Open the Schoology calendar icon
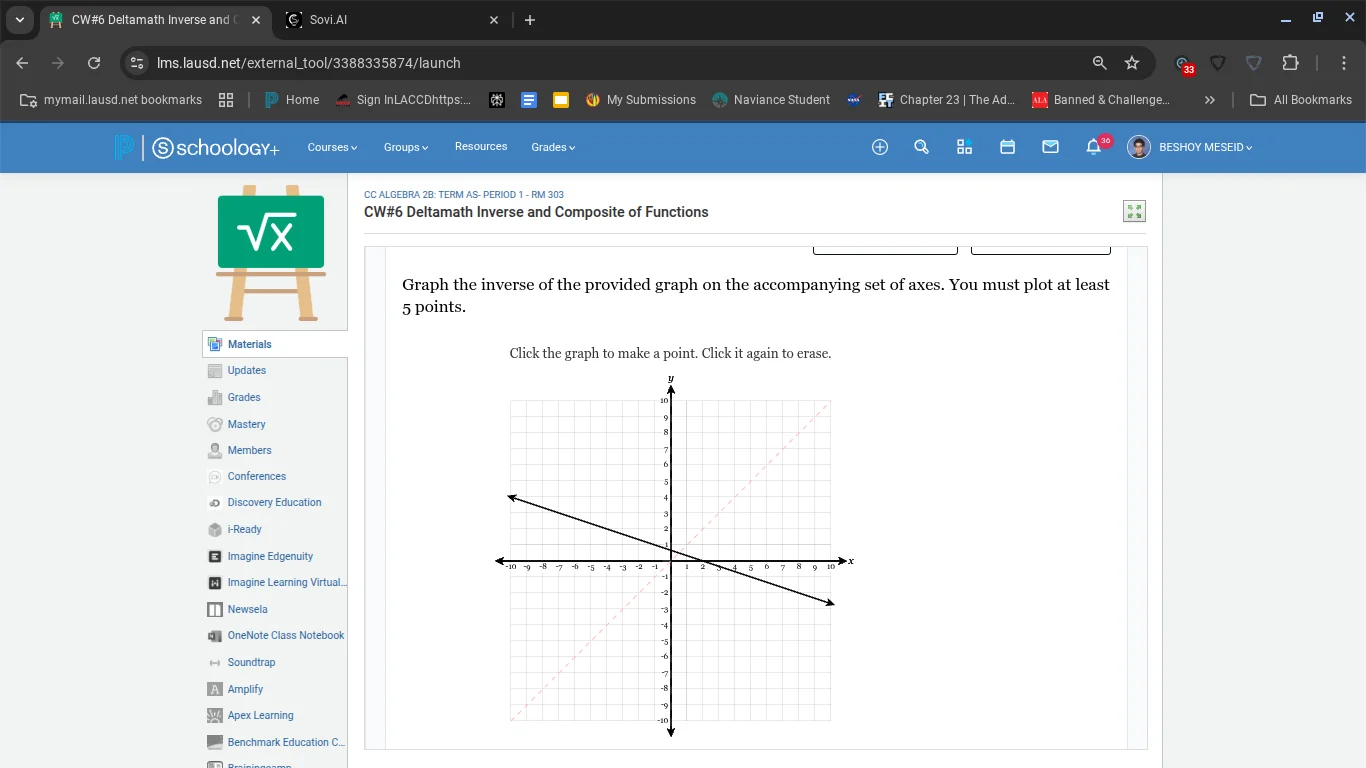1366x768 pixels. click(1007, 146)
